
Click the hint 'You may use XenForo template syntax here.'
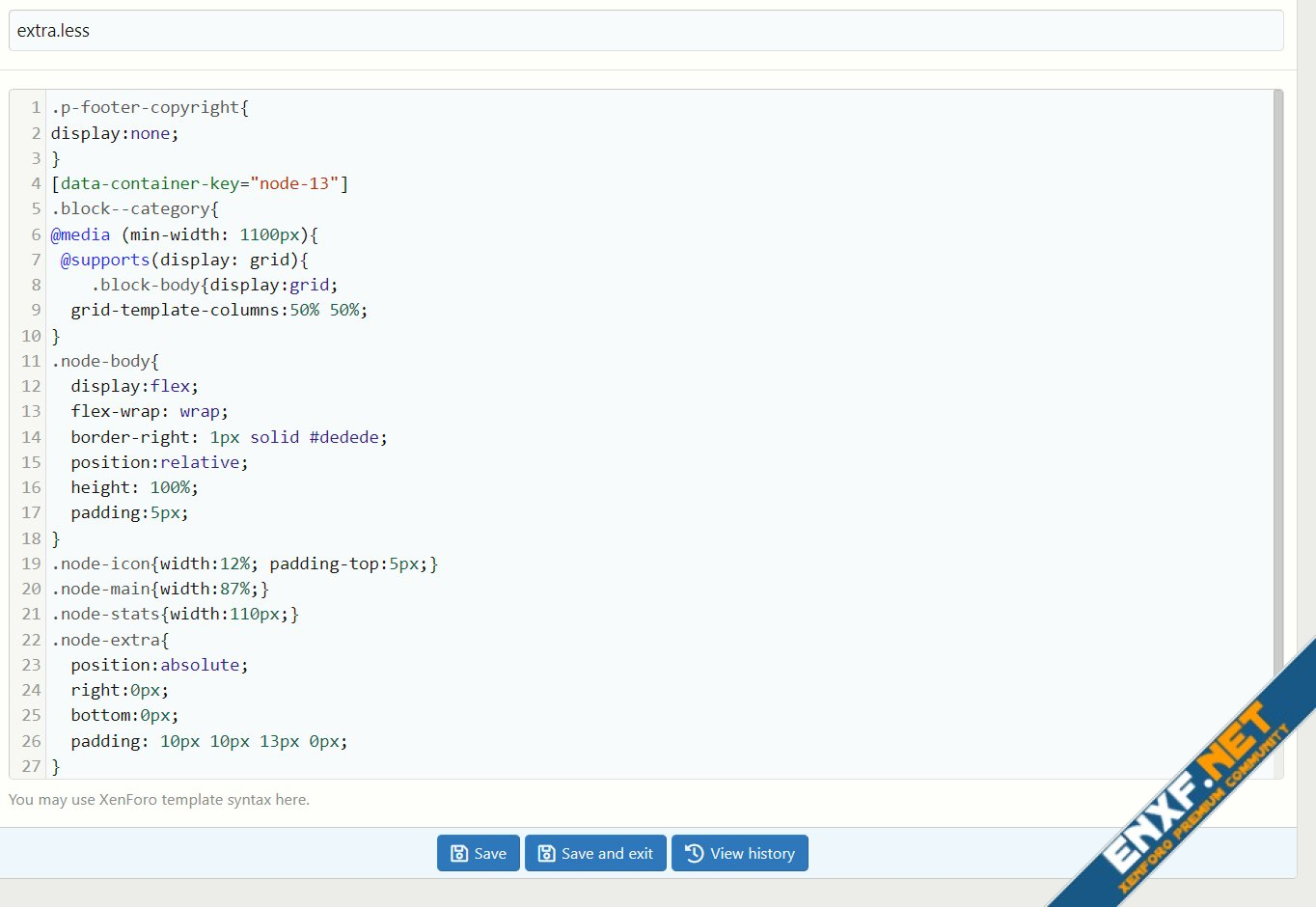[x=159, y=800]
